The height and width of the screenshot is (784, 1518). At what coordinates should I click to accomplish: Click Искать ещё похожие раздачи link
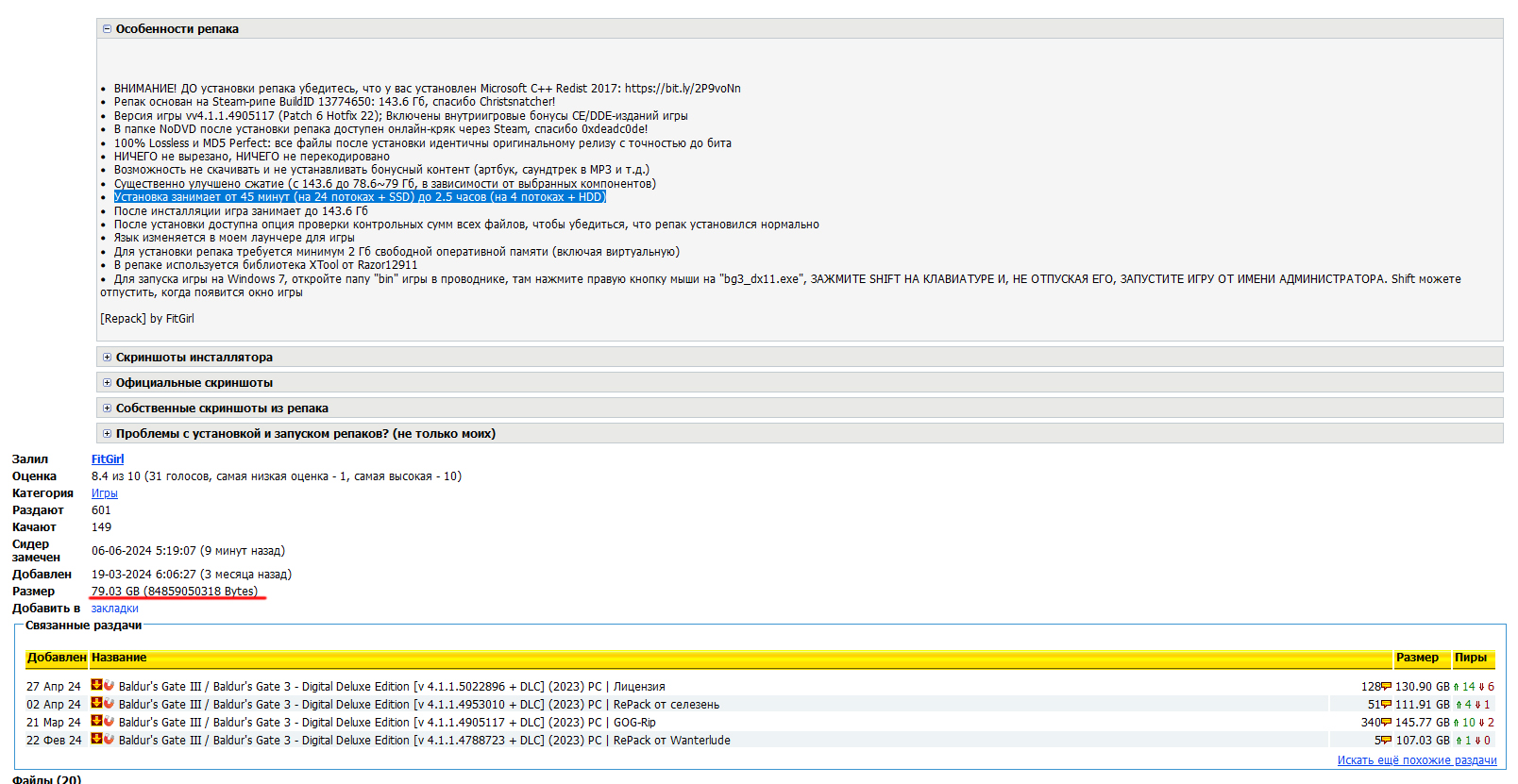1417,760
